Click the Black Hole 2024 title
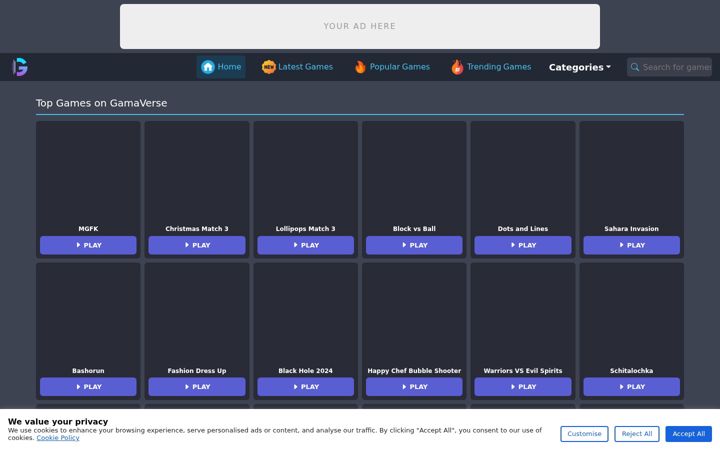The height and width of the screenshot is (450, 720). [x=305, y=371]
